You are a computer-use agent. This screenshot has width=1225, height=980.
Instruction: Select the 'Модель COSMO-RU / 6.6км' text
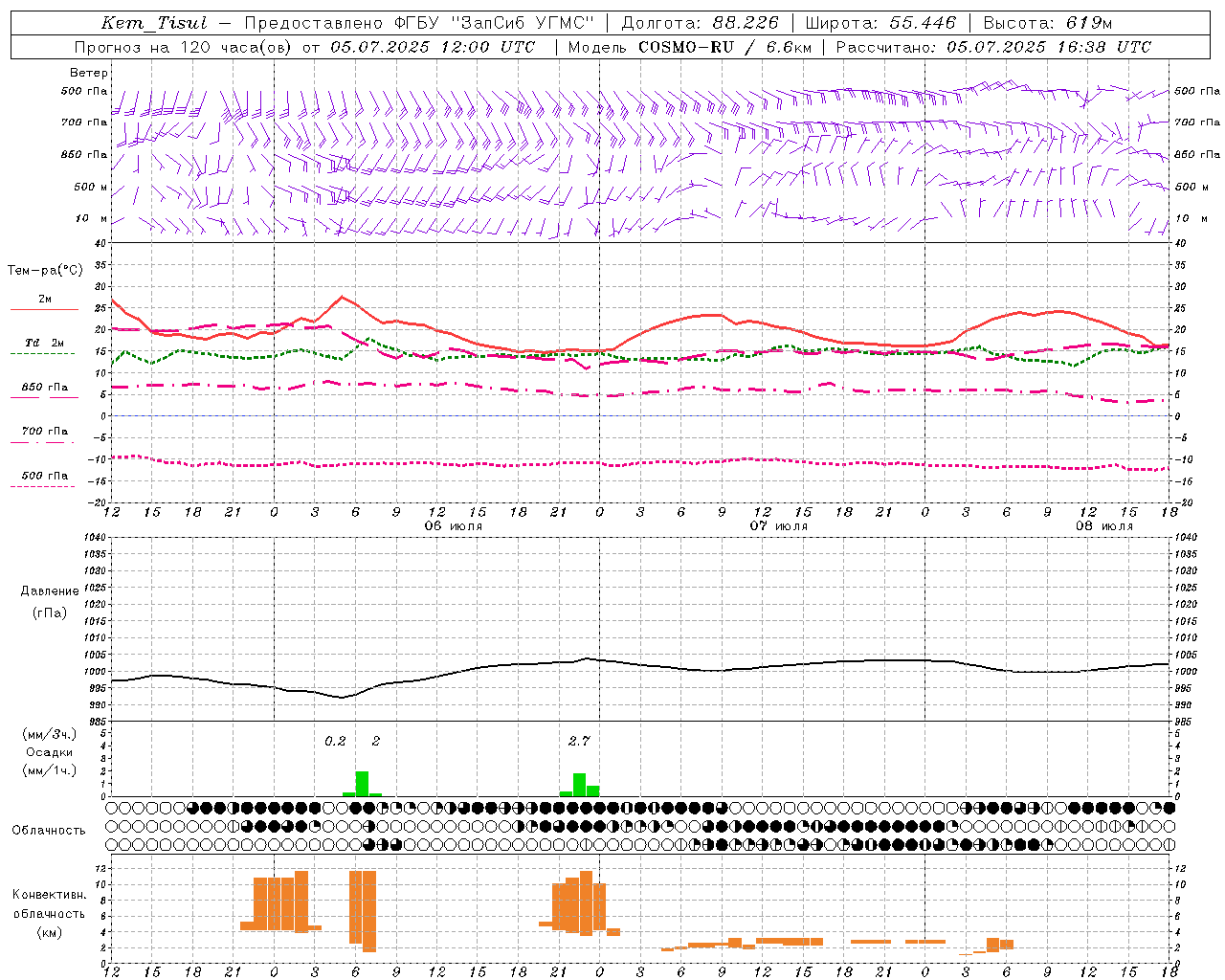690,47
